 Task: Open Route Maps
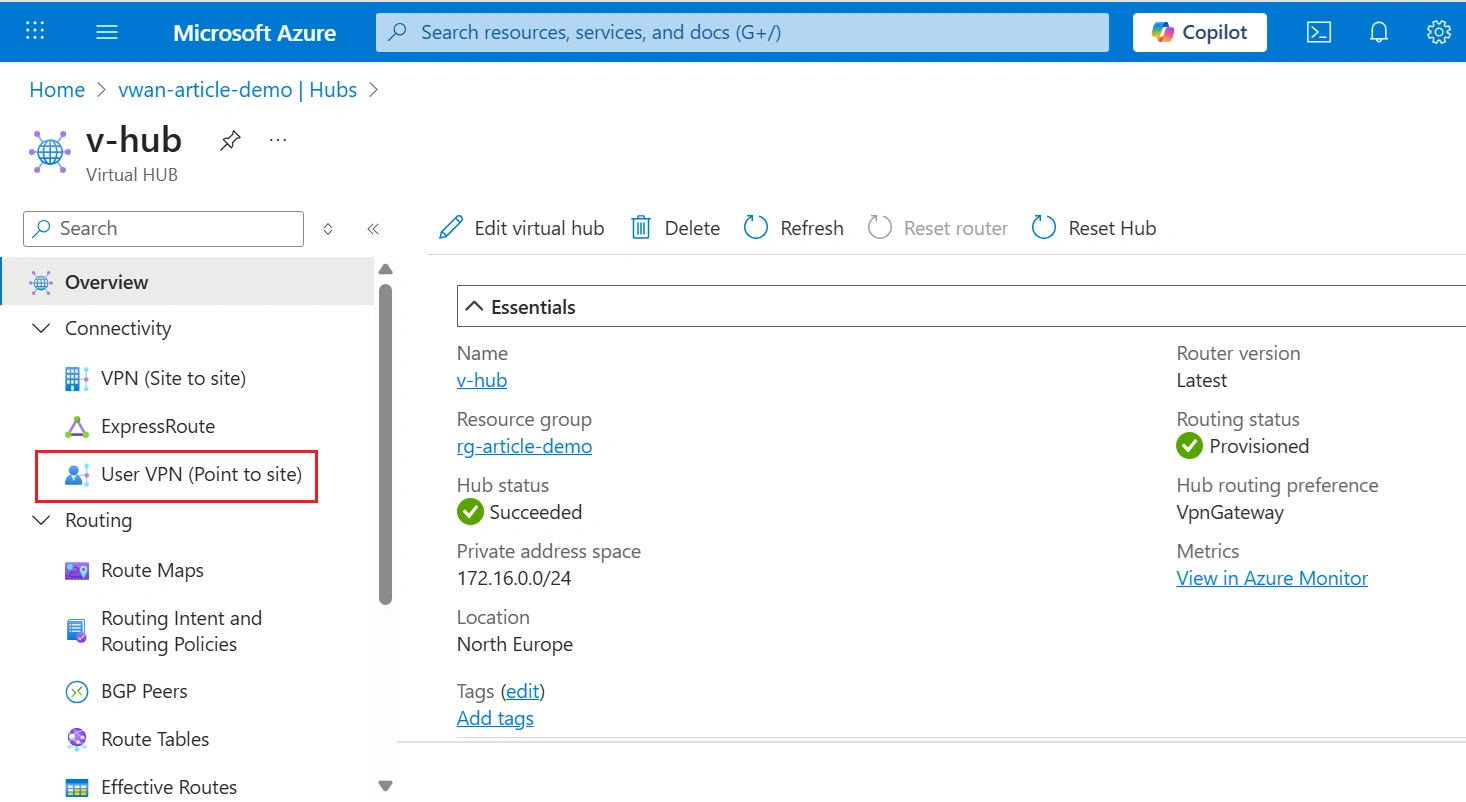pos(152,570)
